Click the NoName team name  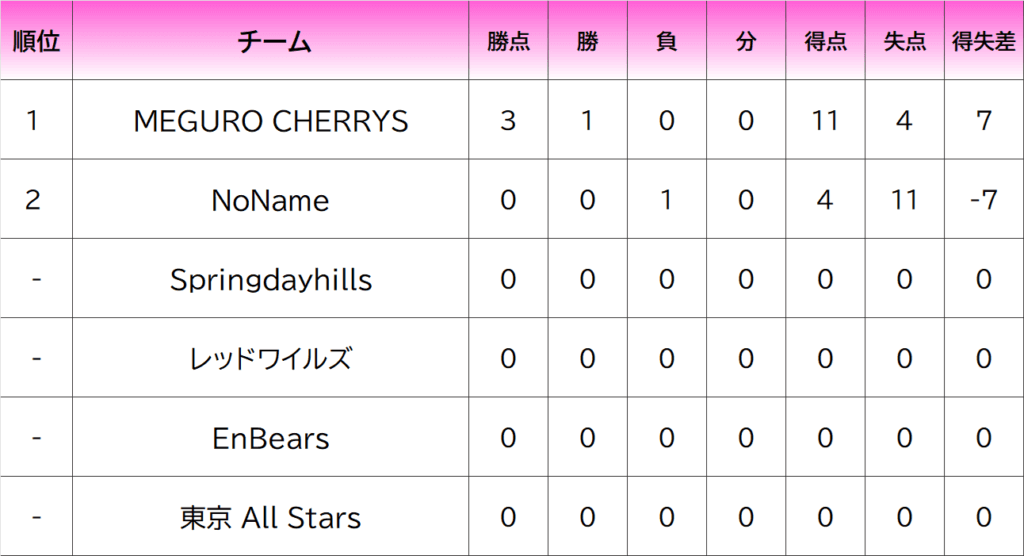click(271, 201)
